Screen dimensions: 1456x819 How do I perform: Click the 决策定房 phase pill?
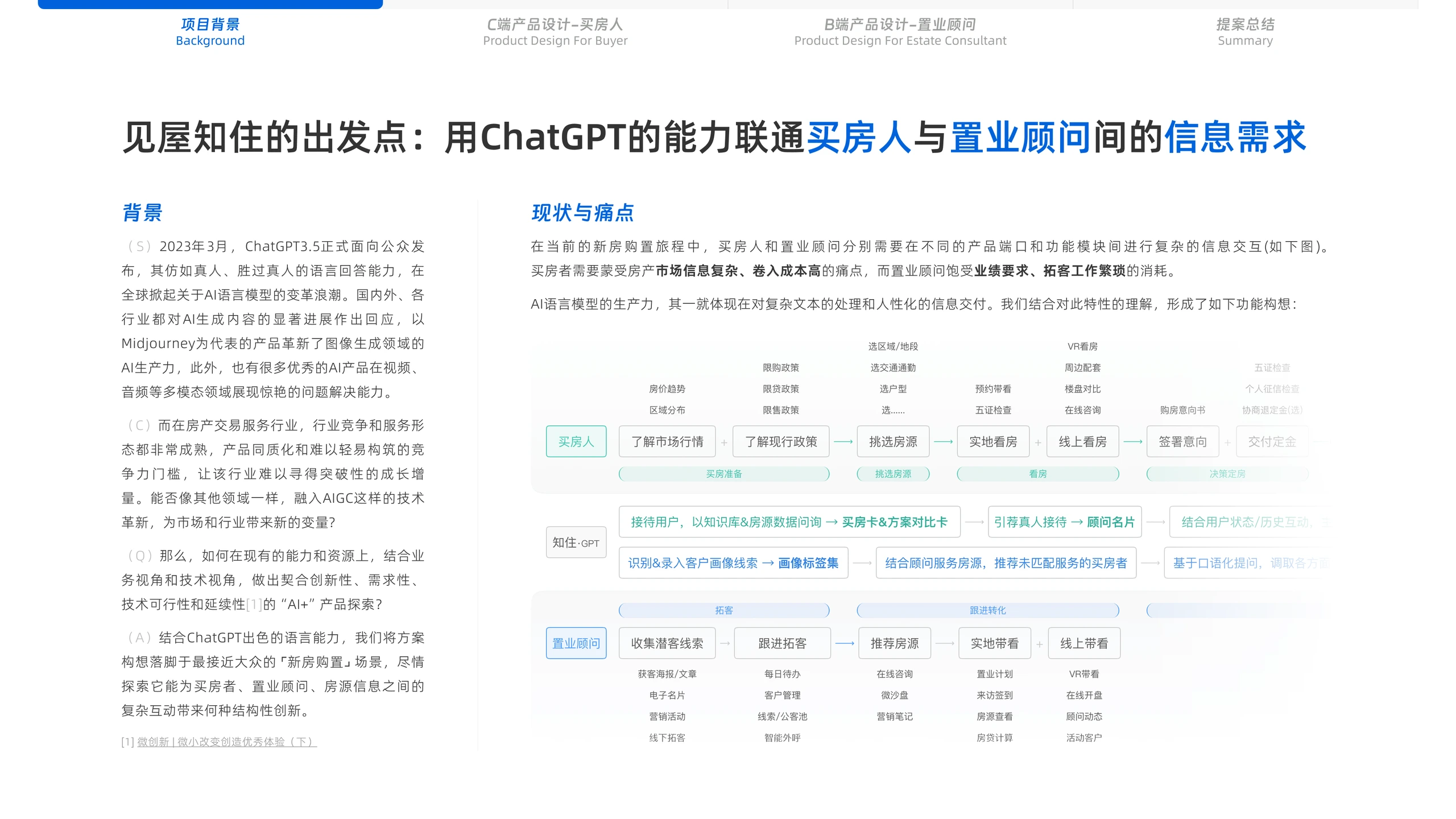click(x=1227, y=474)
